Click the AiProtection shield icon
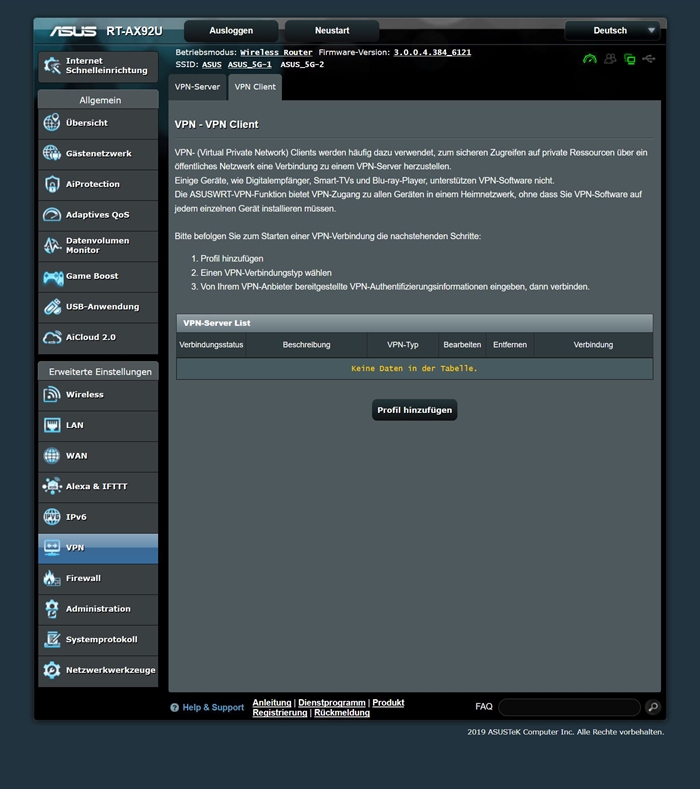This screenshot has width=700, height=789. coord(52,184)
